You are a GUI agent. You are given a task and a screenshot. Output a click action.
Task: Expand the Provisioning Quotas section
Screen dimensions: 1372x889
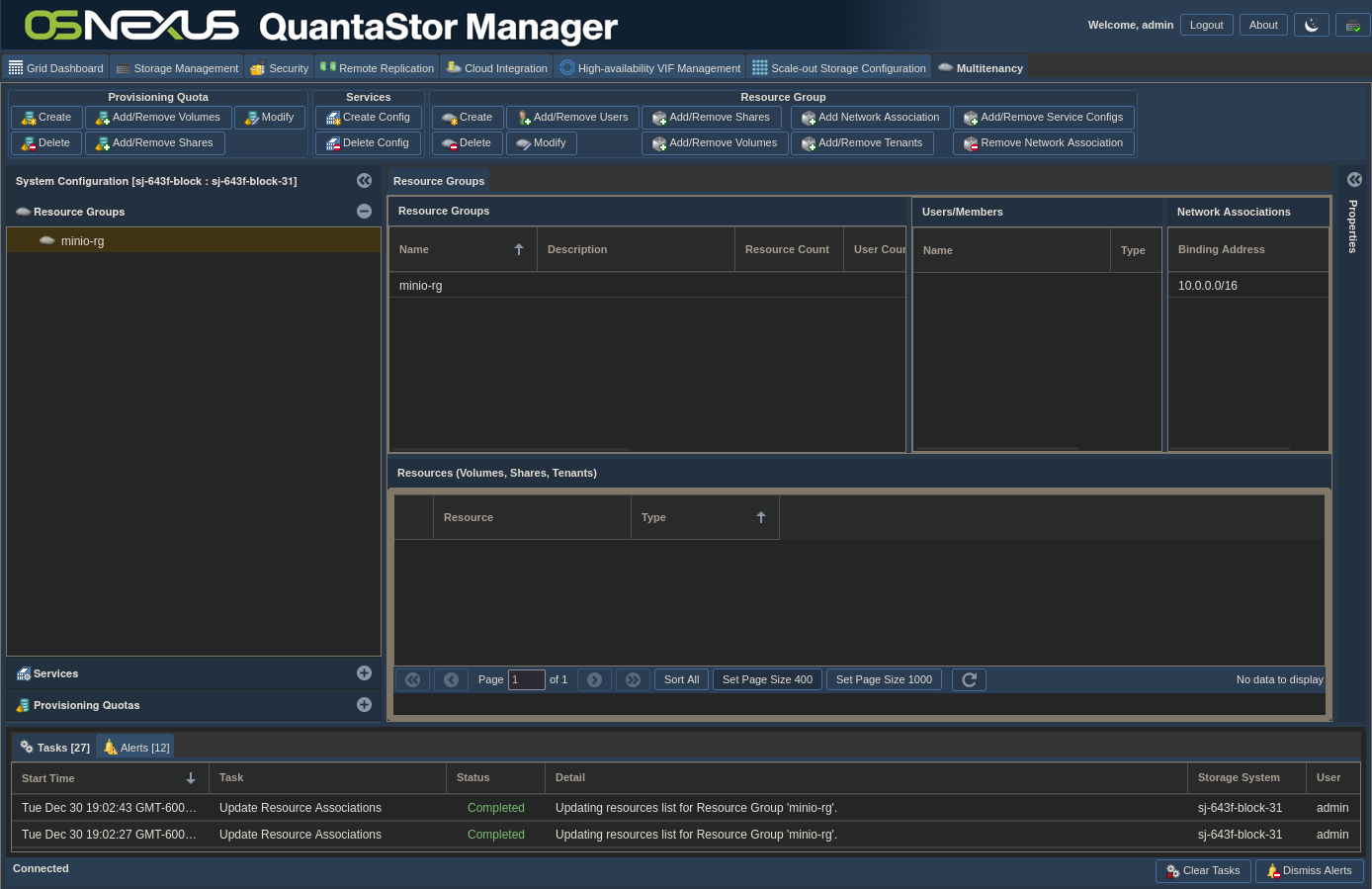click(364, 705)
